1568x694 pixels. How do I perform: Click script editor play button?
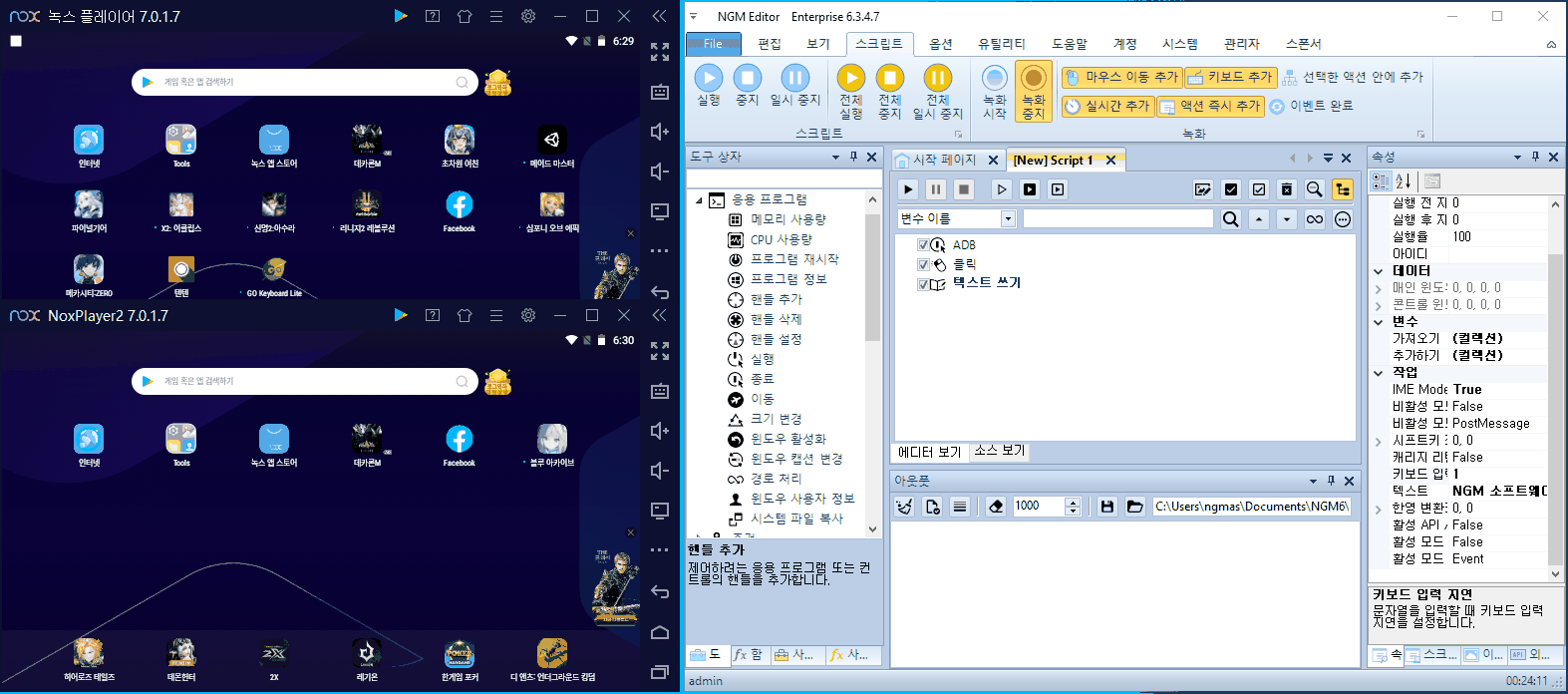tap(908, 189)
